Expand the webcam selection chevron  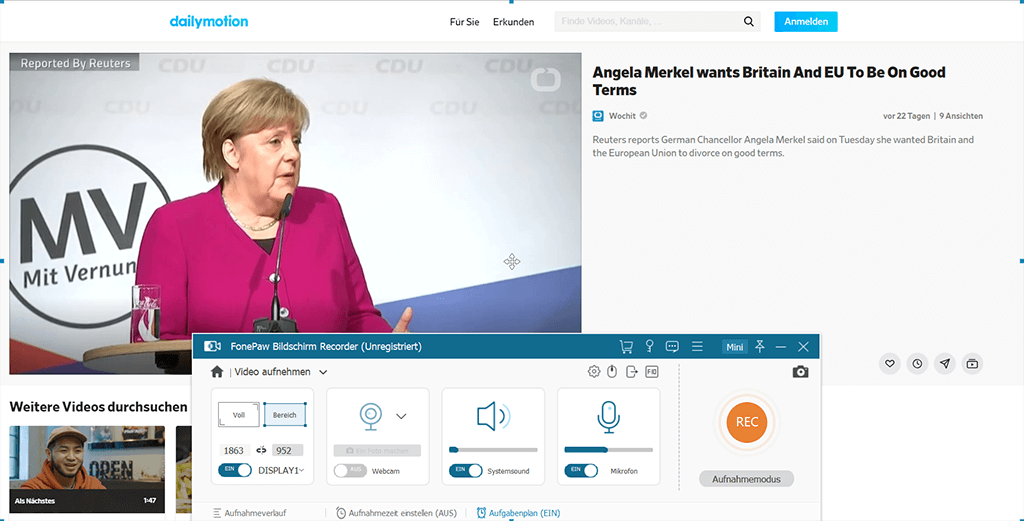pos(401,416)
